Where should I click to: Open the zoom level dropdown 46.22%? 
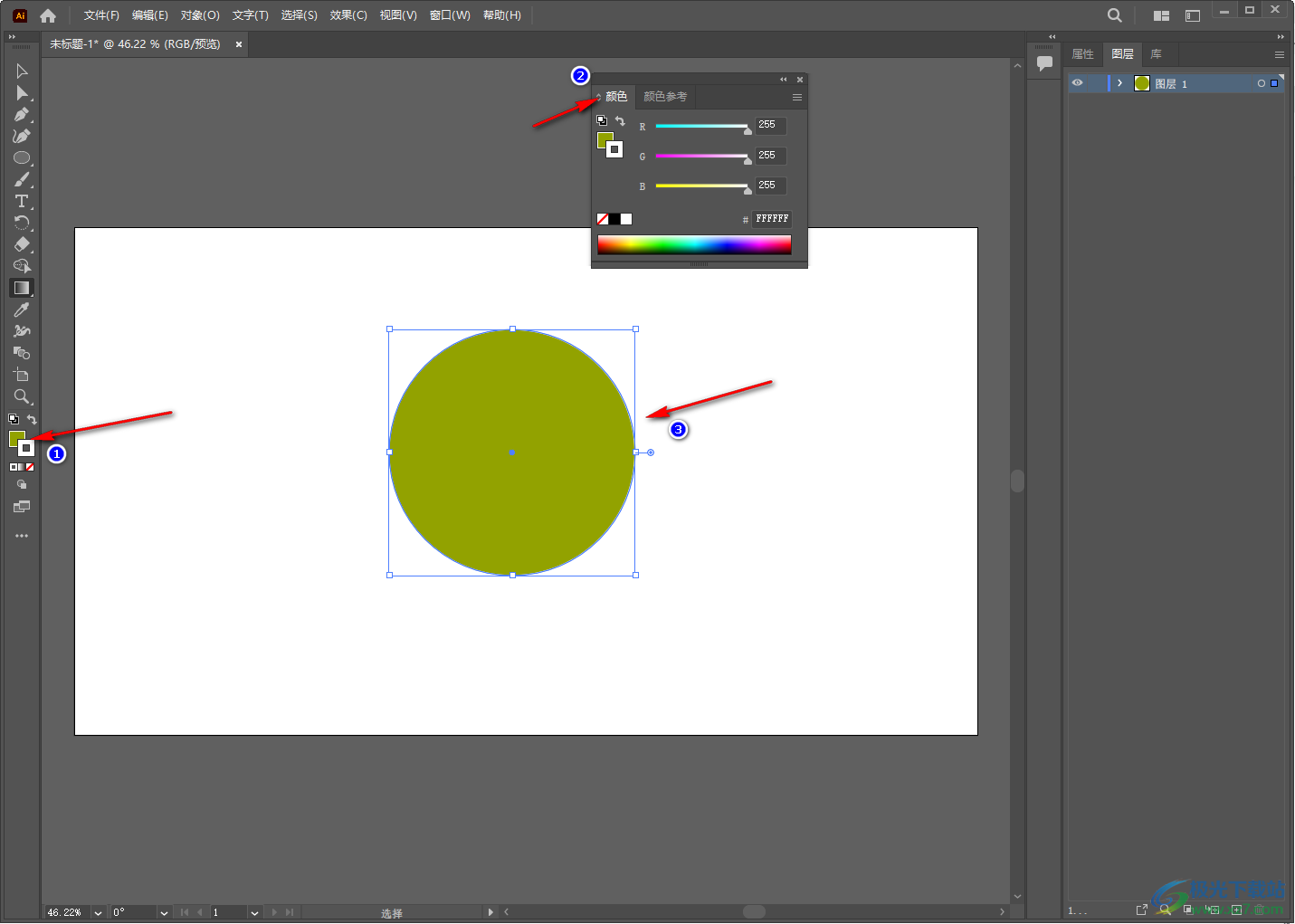tap(98, 912)
